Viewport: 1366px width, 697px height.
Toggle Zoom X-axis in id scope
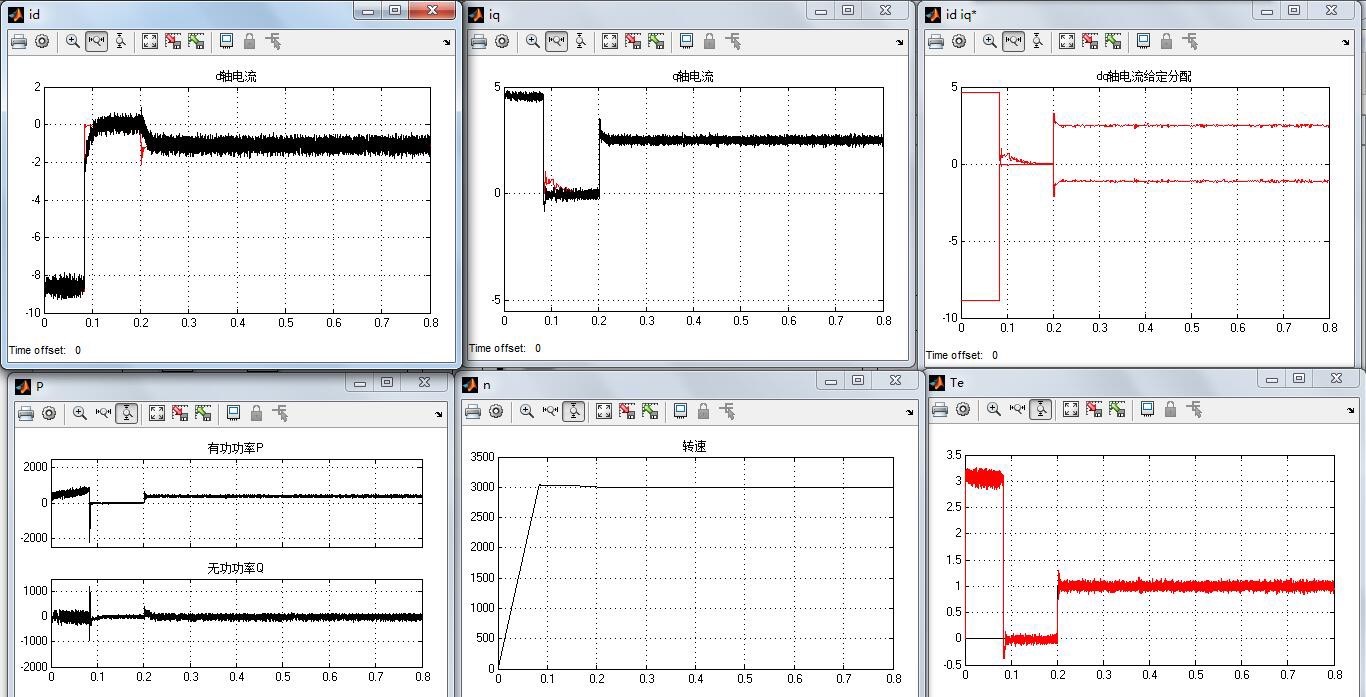[x=96, y=41]
